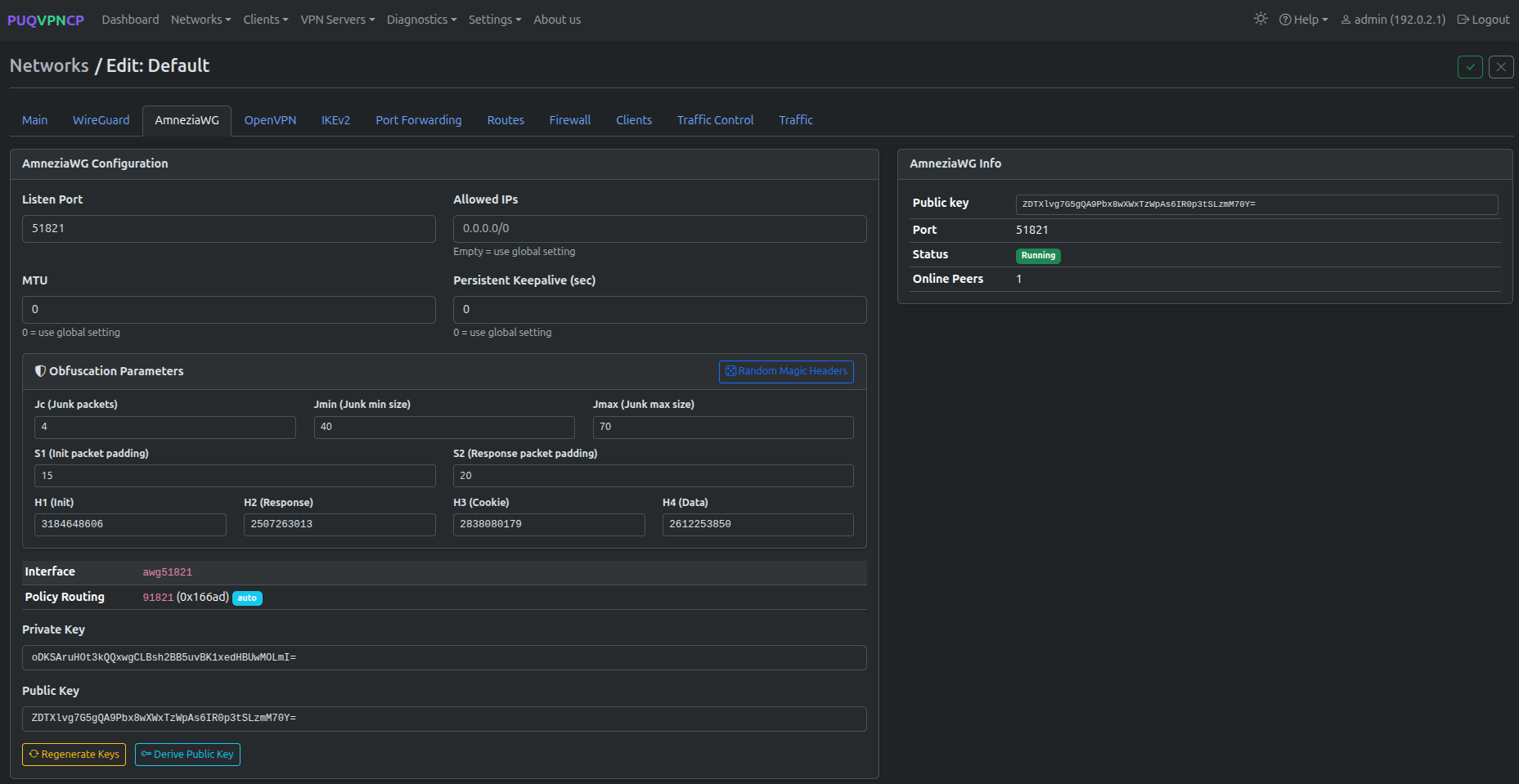This screenshot has height=784, width=1519.
Task: Click the AmneziaWG Info panel heading
Action: click(955, 164)
